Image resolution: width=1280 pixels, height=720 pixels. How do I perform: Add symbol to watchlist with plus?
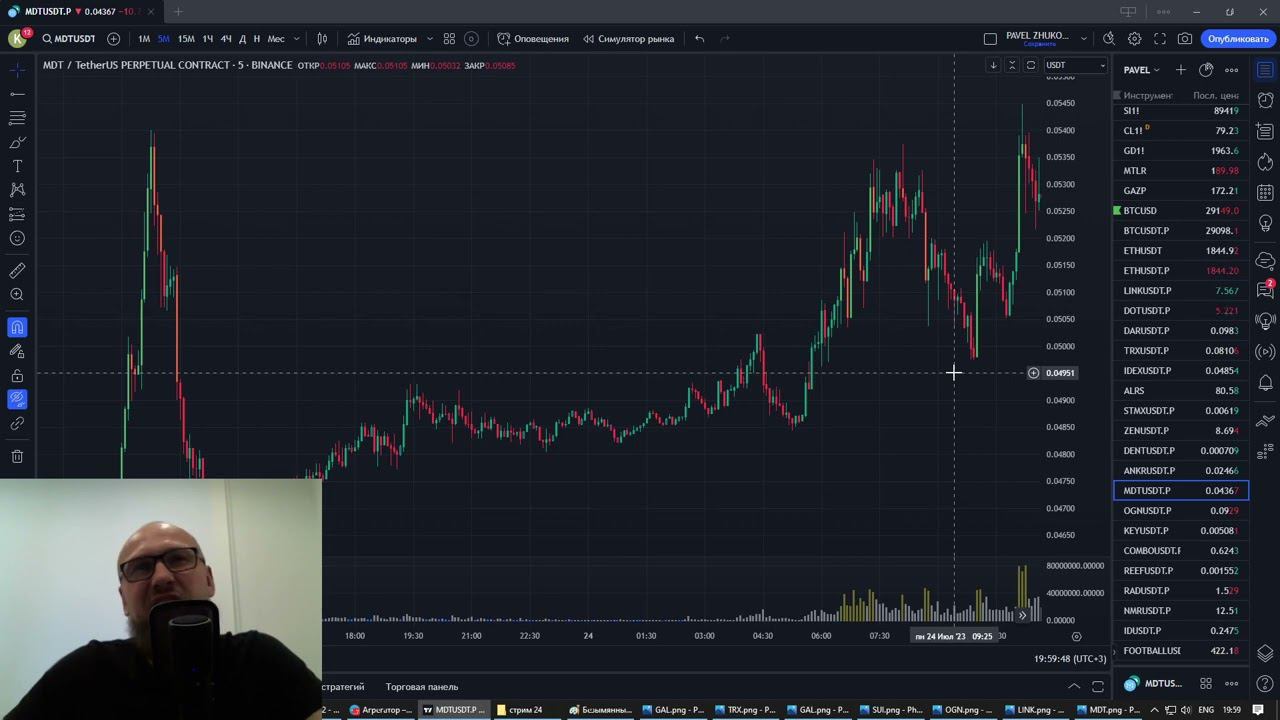point(1180,70)
